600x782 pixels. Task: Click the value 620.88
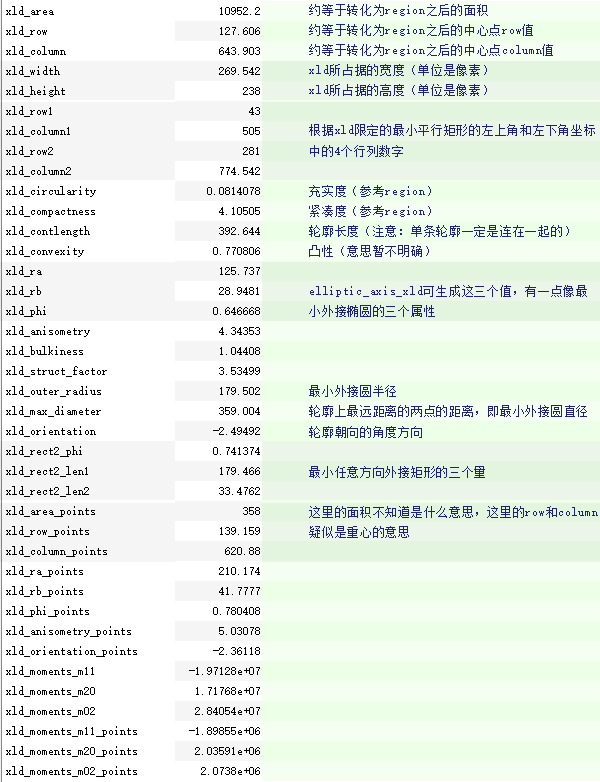point(242,551)
